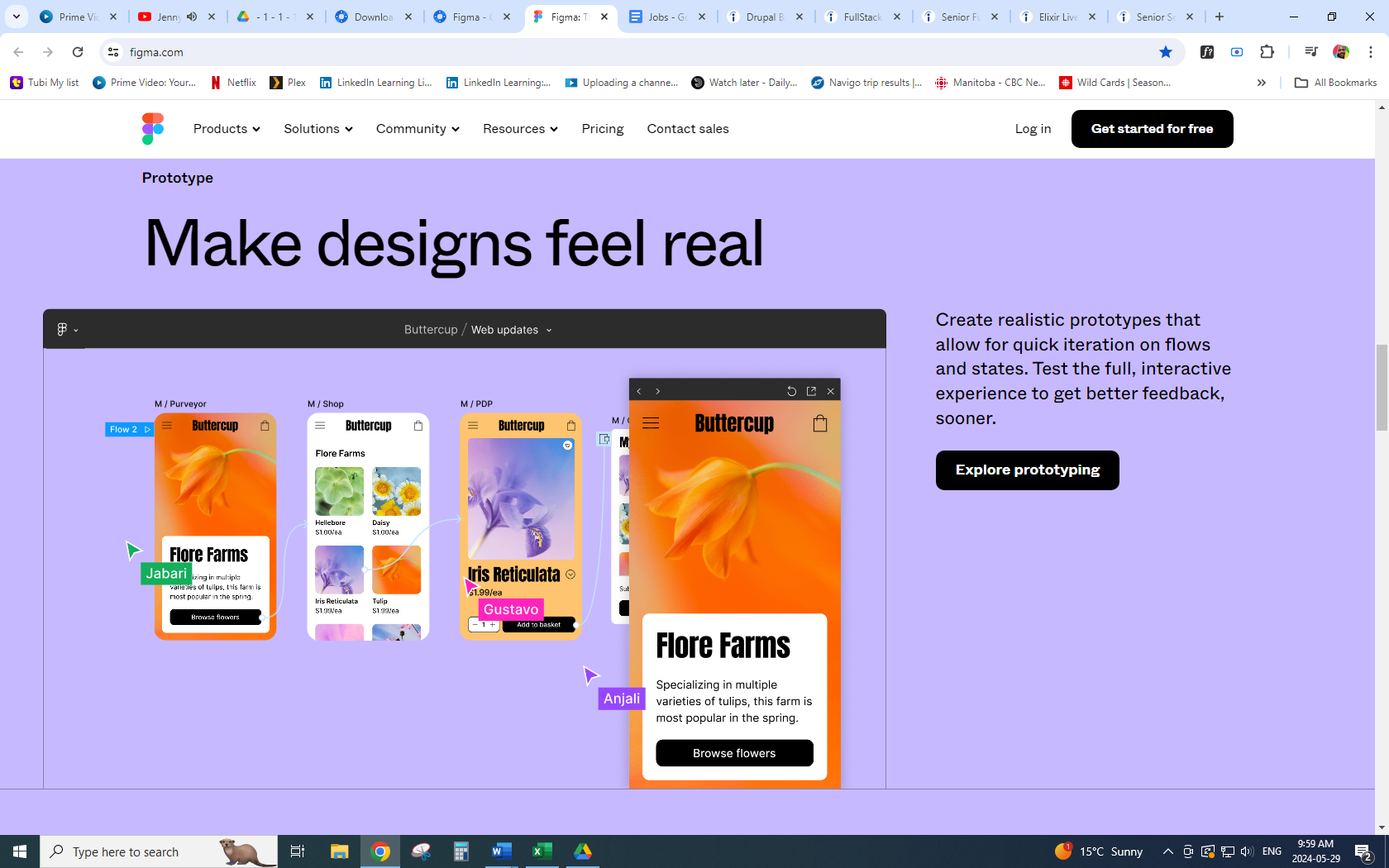Click the restart prototype icon in preview
The width and height of the screenshot is (1389, 868).
(x=791, y=391)
